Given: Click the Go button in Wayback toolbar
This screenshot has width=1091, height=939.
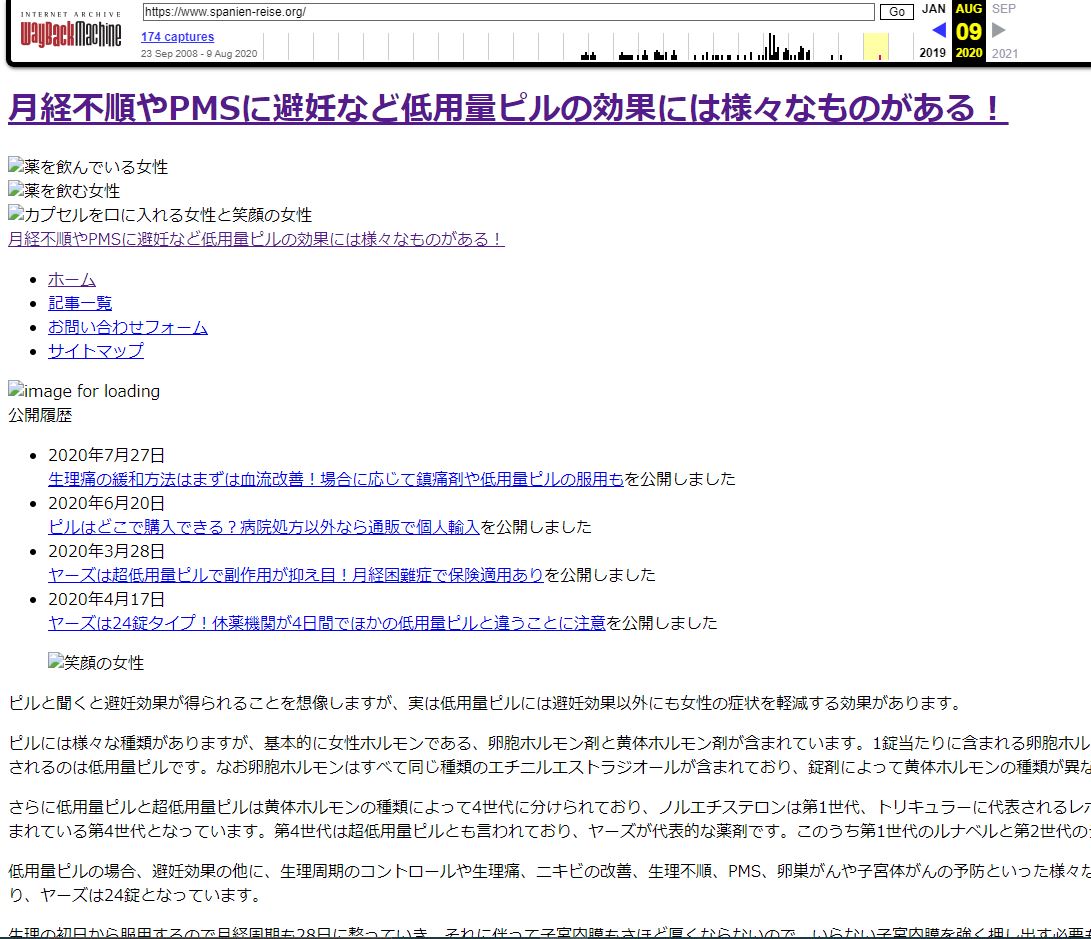Looking at the screenshot, I should point(896,12).
